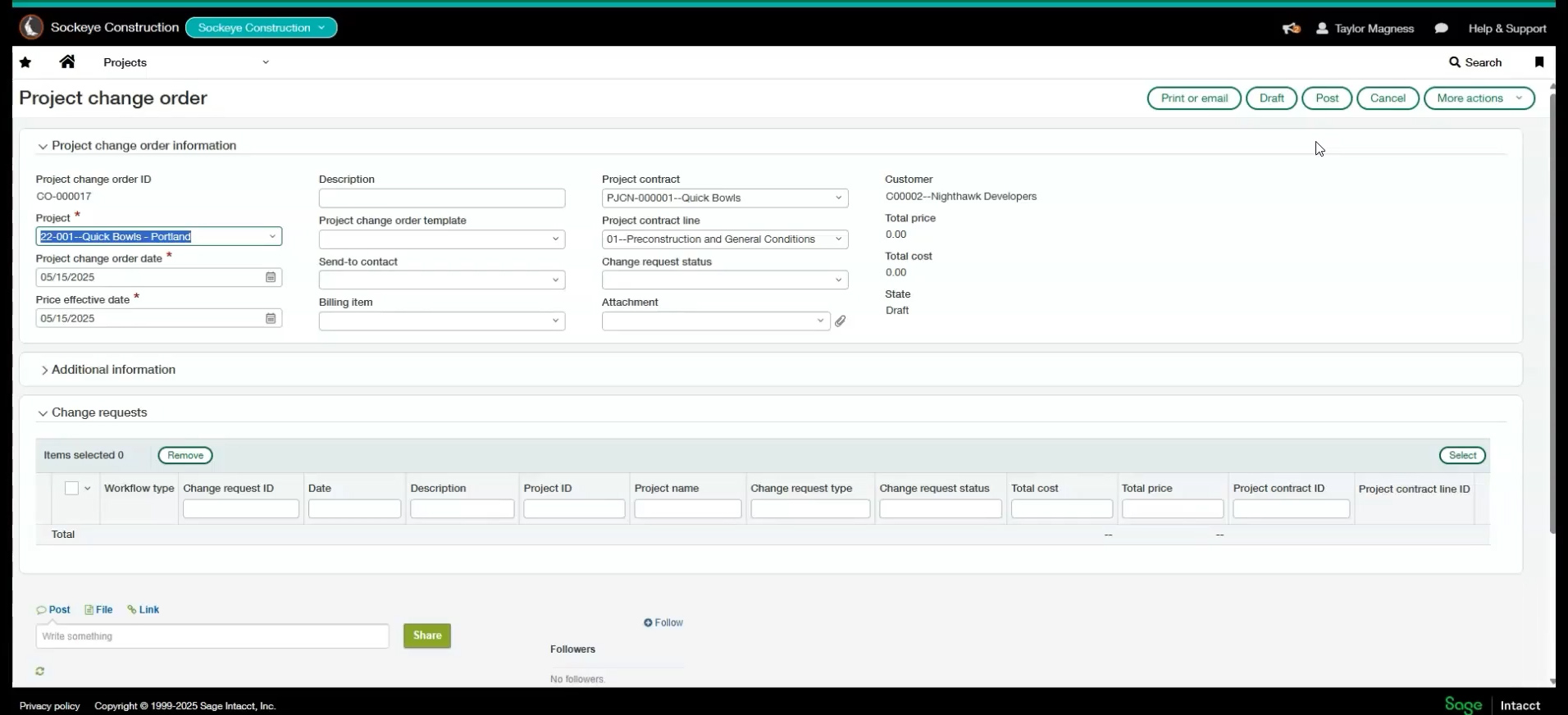Open Help & Support
This screenshot has height=715, width=1568.
pyautogui.click(x=1507, y=28)
